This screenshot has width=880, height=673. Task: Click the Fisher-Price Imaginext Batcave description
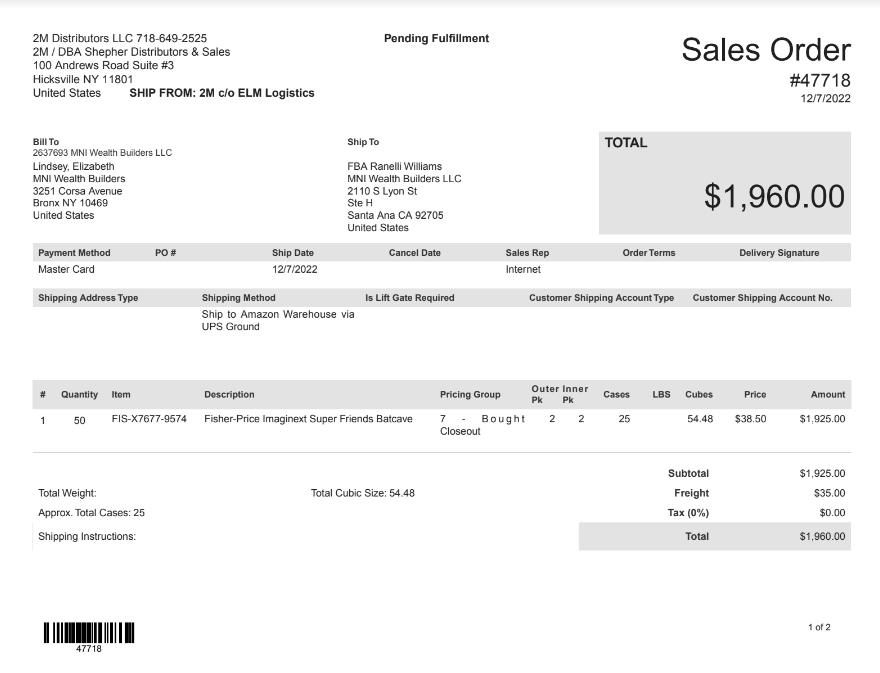point(308,419)
